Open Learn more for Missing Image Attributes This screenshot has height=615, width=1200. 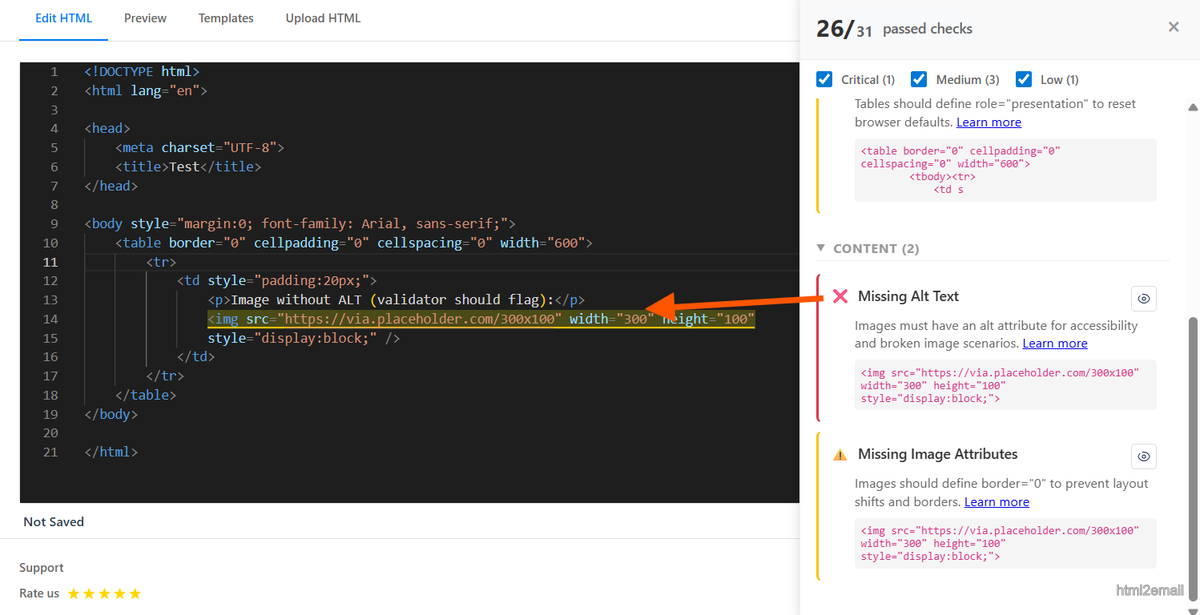pos(996,501)
